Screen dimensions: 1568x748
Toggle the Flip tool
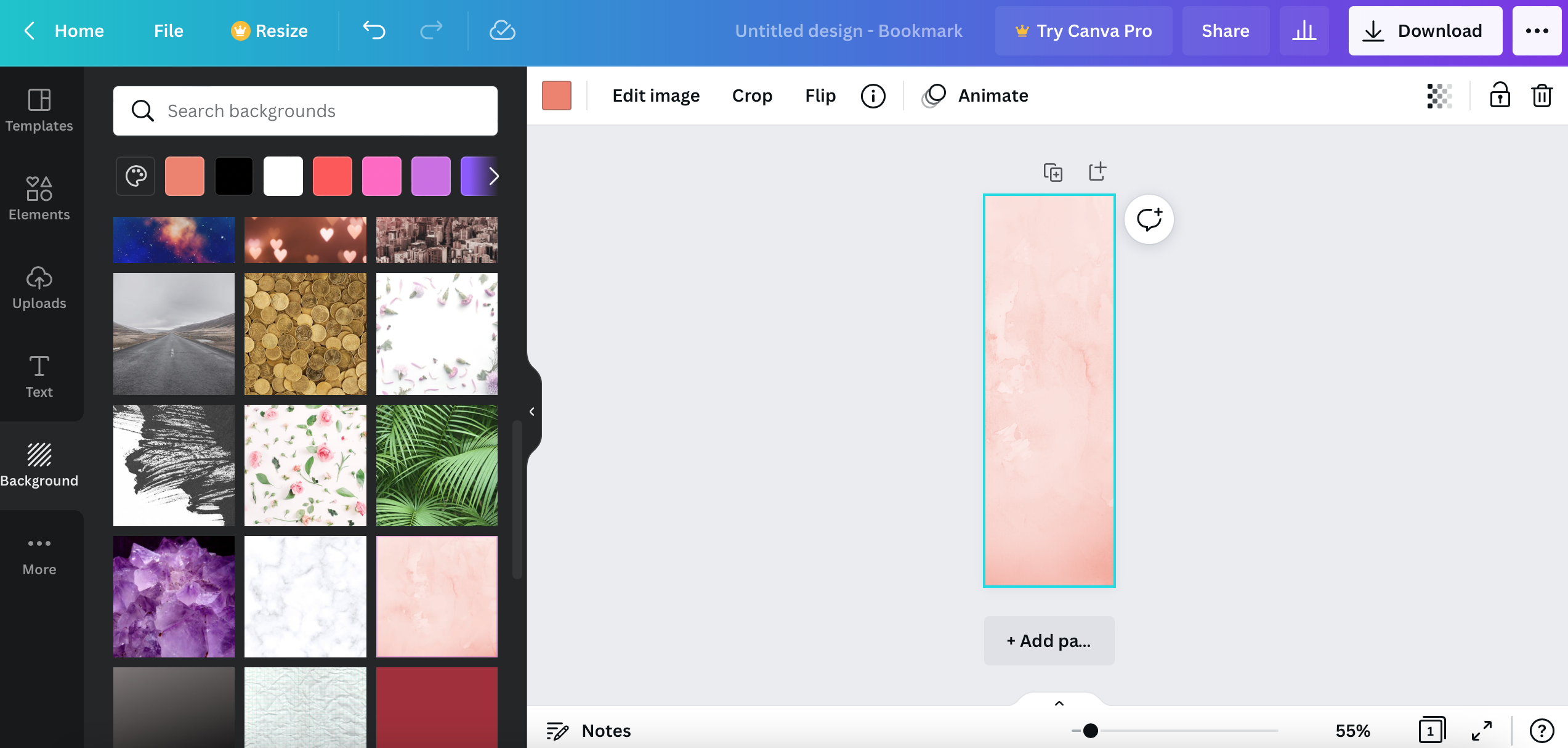[820, 95]
